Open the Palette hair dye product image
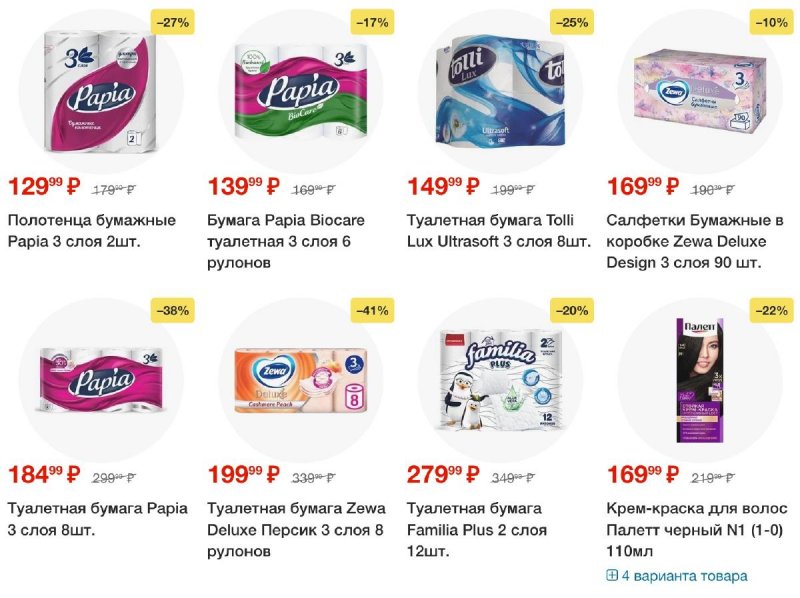The image size is (800, 598). (x=700, y=381)
